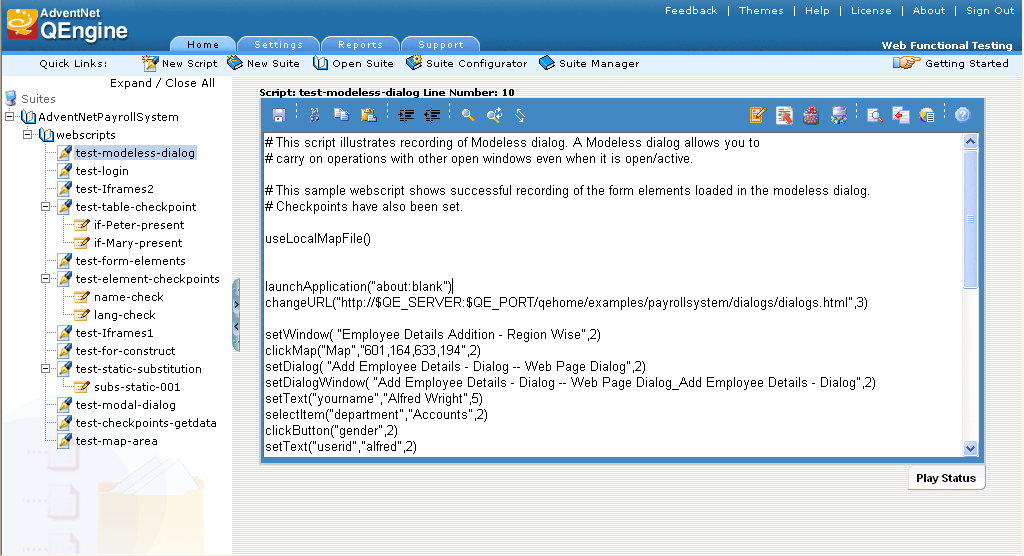Select if-Peter-present checkpoint in tree
Image resolution: width=1024 pixels, height=556 pixels.
pos(139,225)
